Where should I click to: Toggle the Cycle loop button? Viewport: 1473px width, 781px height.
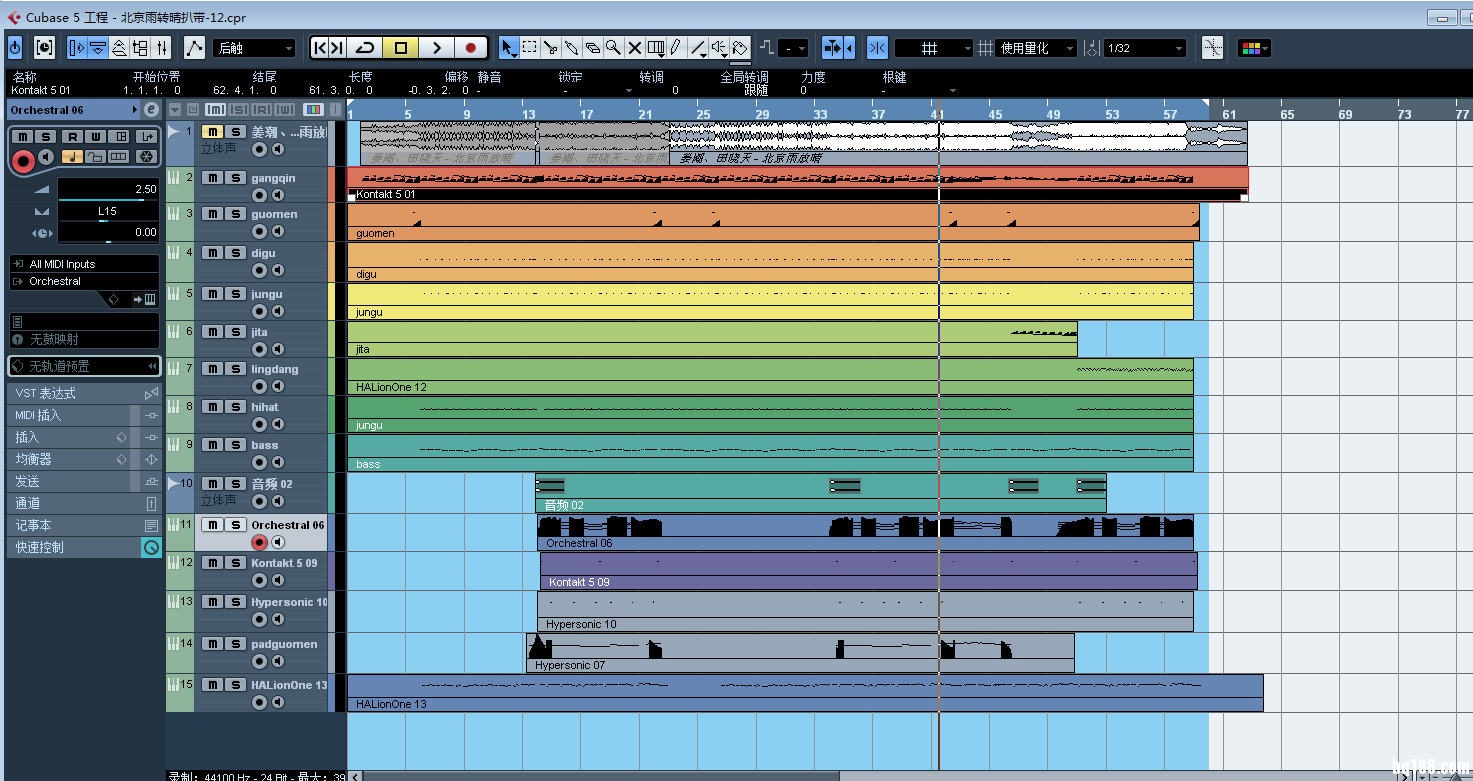click(x=365, y=47)
